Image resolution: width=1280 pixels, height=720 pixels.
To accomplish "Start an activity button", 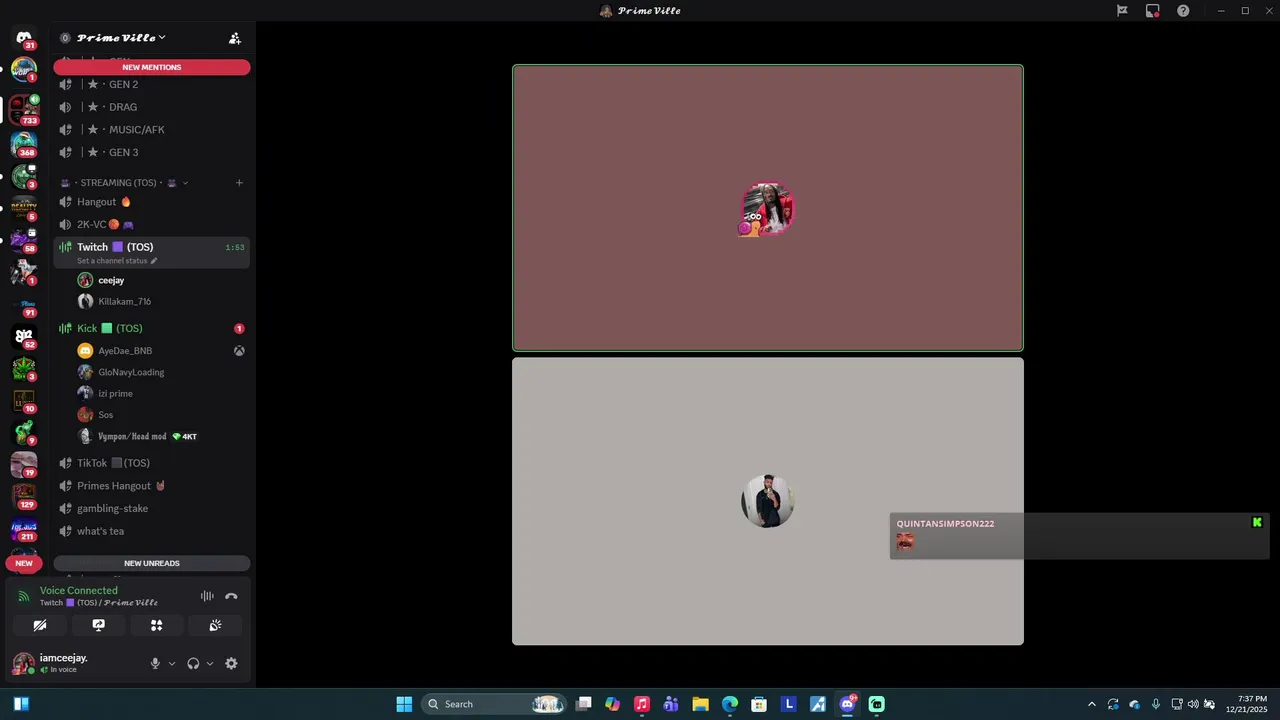I will [157, 625].
